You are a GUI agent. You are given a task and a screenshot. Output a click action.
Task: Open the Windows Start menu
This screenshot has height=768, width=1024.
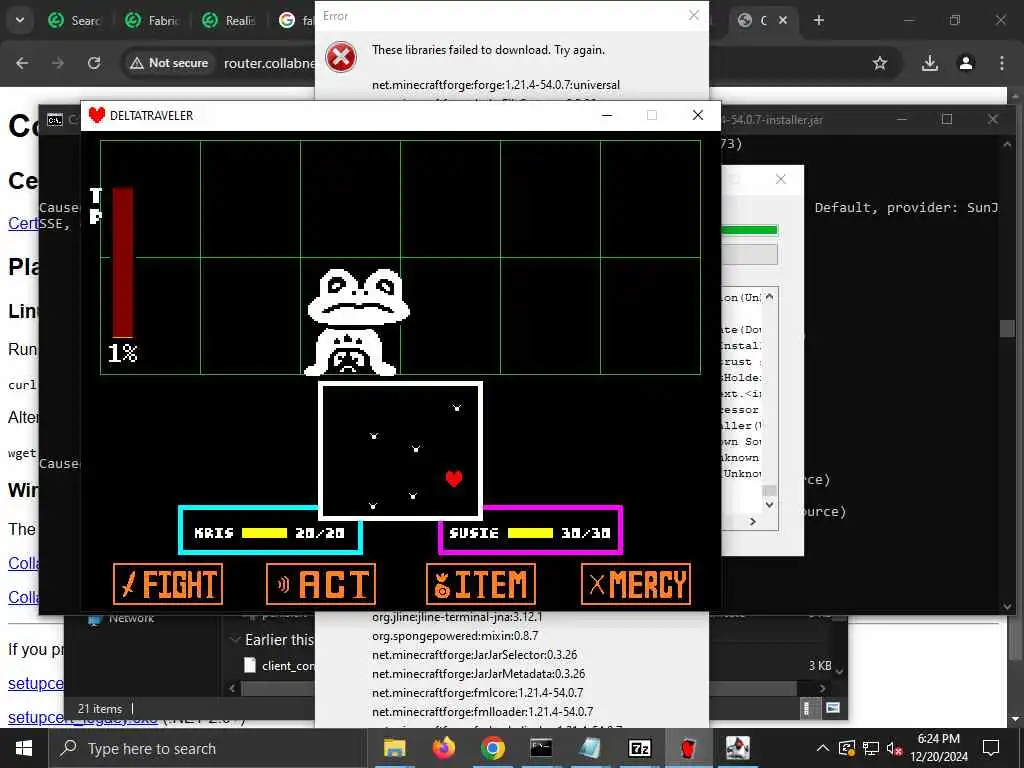24,748
